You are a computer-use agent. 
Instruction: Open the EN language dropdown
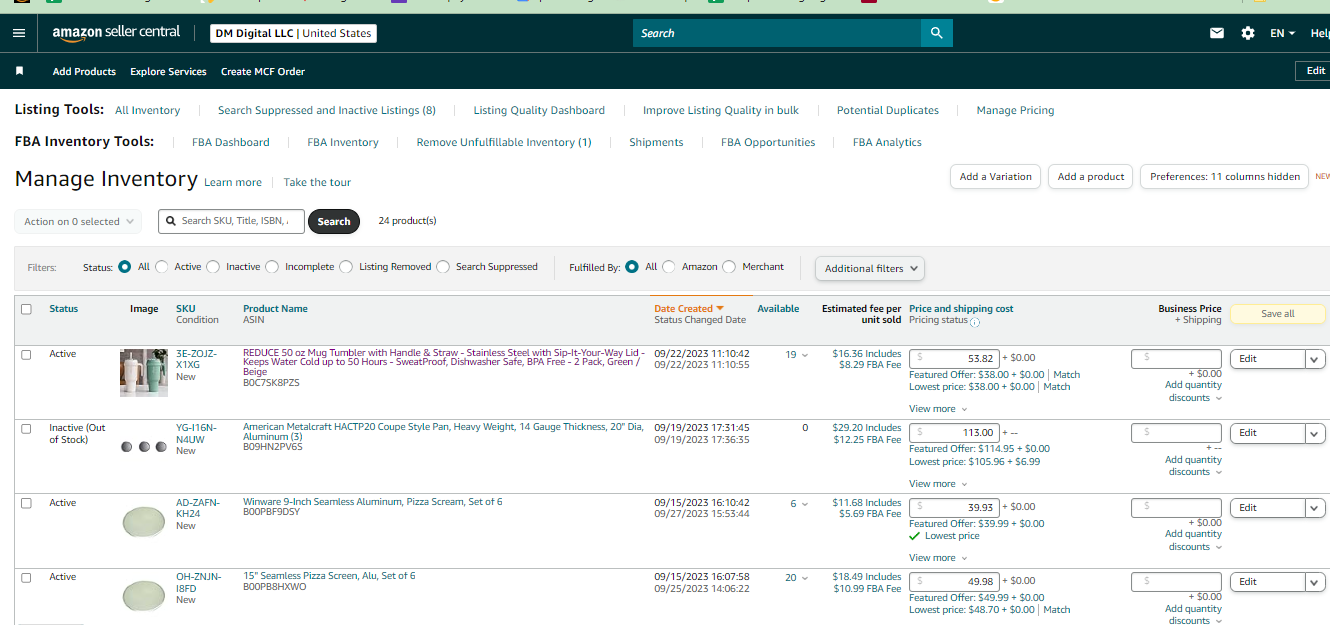[x=1282, y=33]
